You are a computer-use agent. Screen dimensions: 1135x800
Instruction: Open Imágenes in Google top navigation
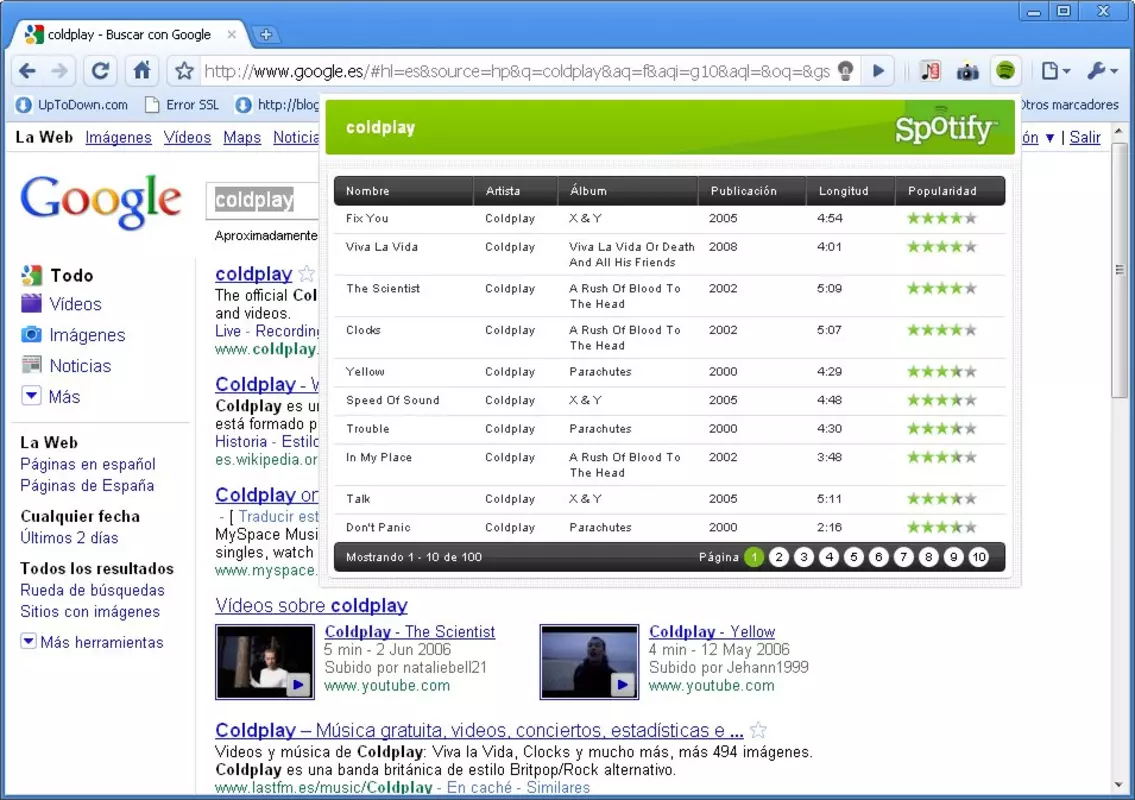pyautogui.click(x=118, y=138)
